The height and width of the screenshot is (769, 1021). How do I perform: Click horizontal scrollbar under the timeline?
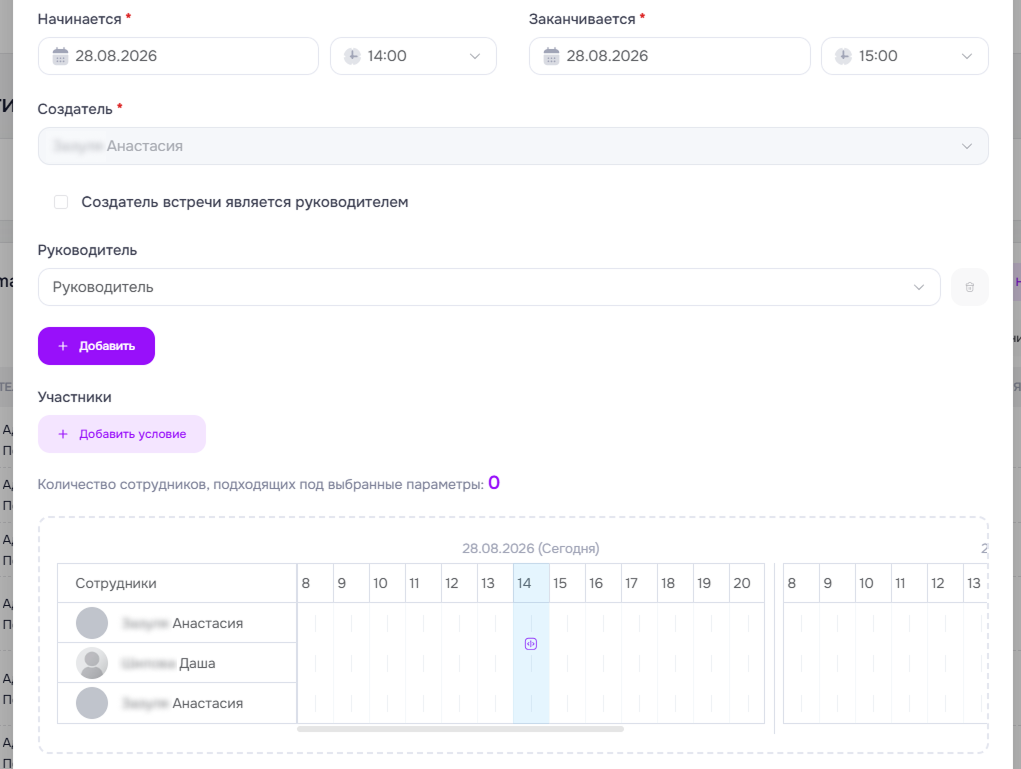coord(460,729)
